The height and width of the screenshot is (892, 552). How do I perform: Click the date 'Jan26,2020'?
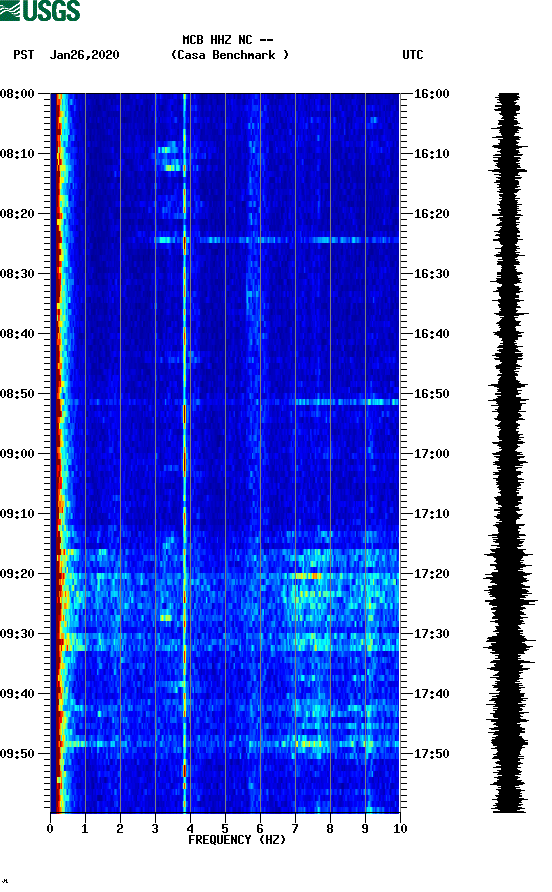(x=84, y=55)
